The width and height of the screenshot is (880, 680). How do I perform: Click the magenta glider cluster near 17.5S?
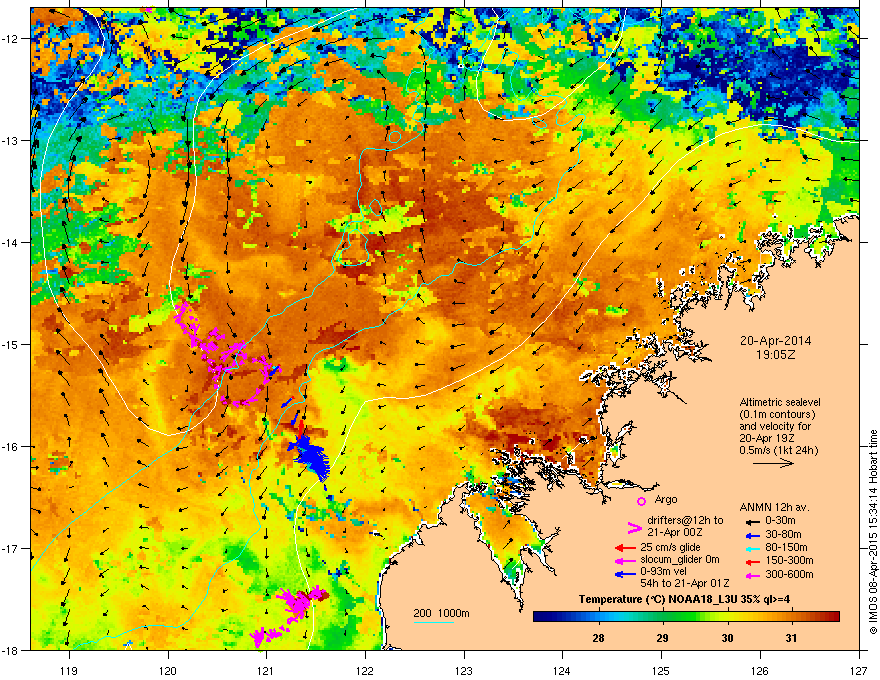[x=297, y=601]
